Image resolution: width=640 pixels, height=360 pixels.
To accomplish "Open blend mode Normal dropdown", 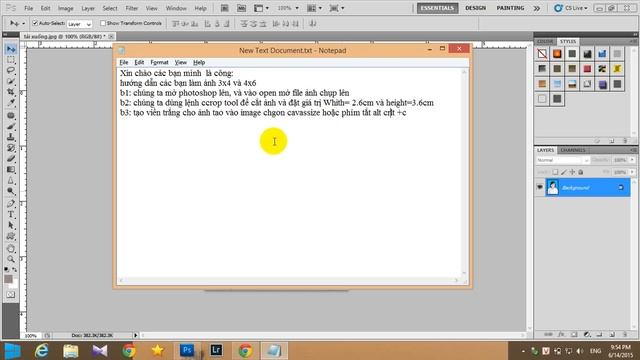I will [x=562, y=160].
